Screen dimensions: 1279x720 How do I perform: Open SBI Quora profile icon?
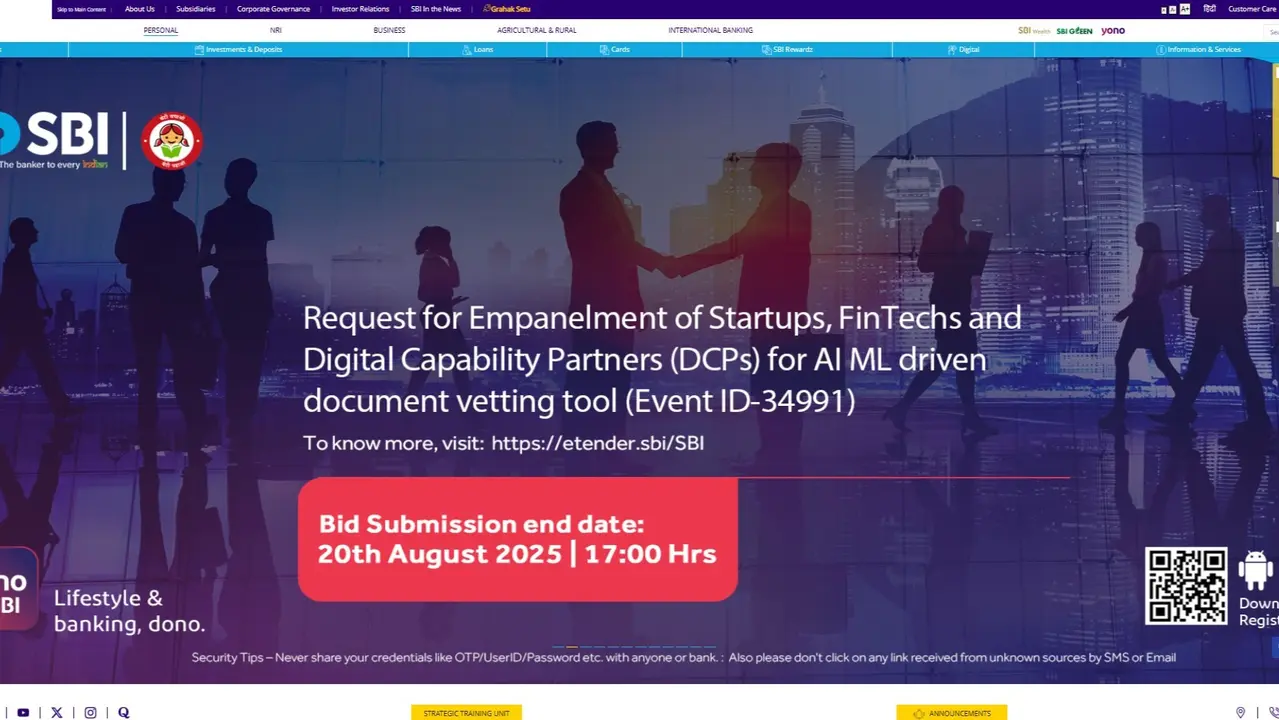[x=124, y=713]
